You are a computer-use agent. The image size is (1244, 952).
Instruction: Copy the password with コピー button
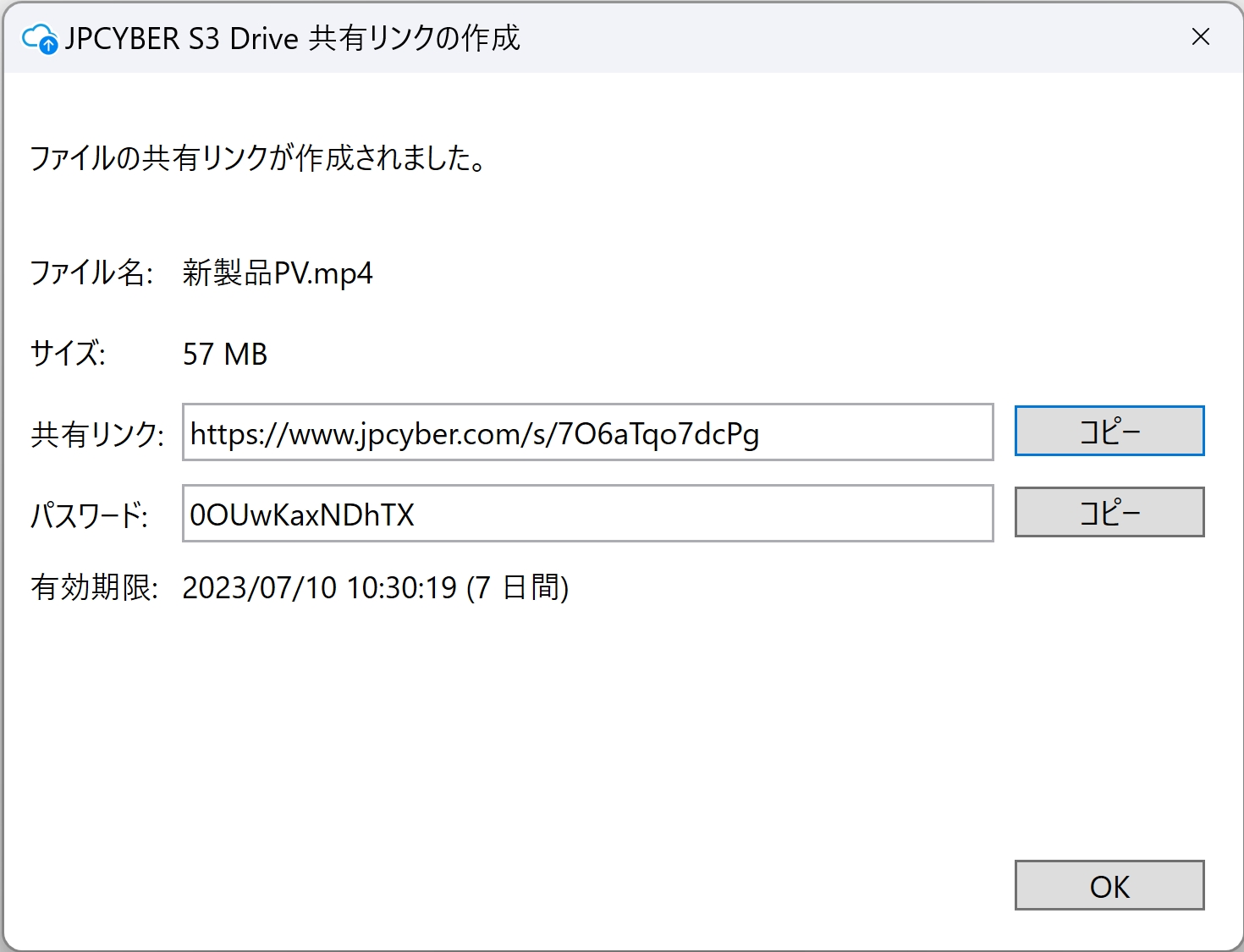pos(1109,513)
